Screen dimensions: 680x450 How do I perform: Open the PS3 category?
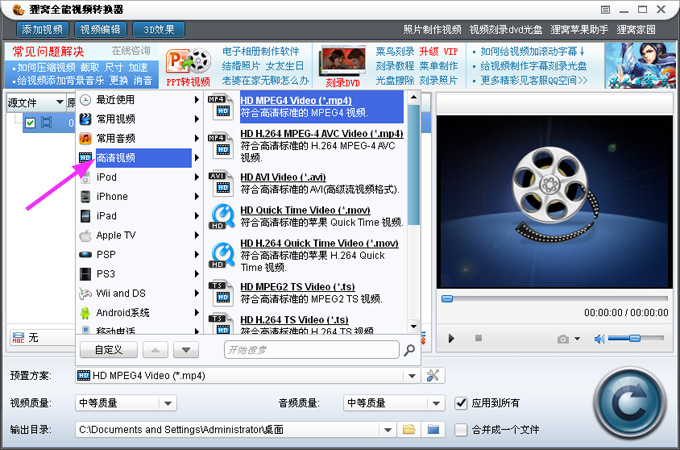point(139,274)
